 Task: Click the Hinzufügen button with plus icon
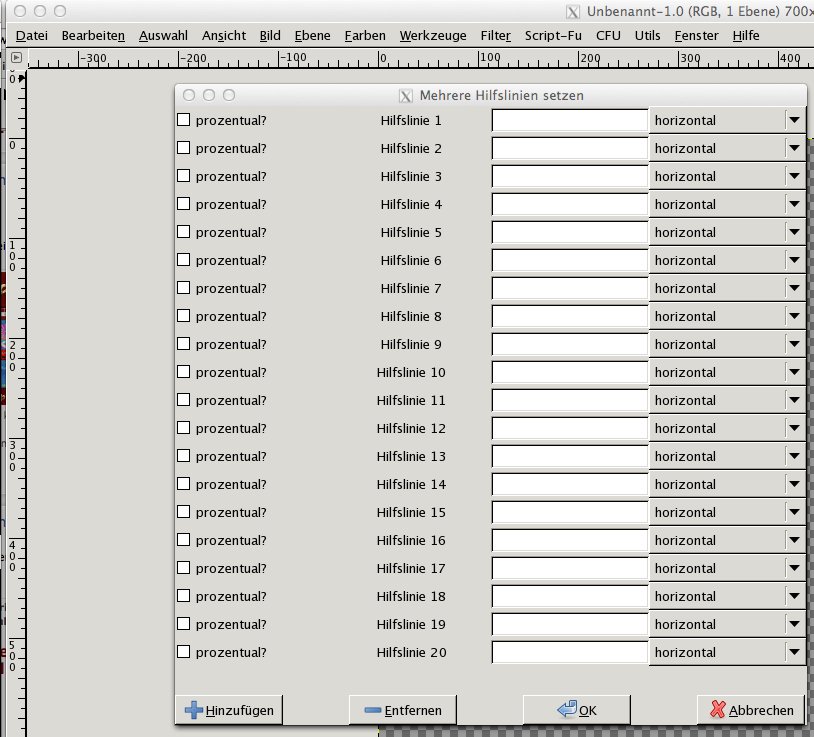(x=228, y=710)
